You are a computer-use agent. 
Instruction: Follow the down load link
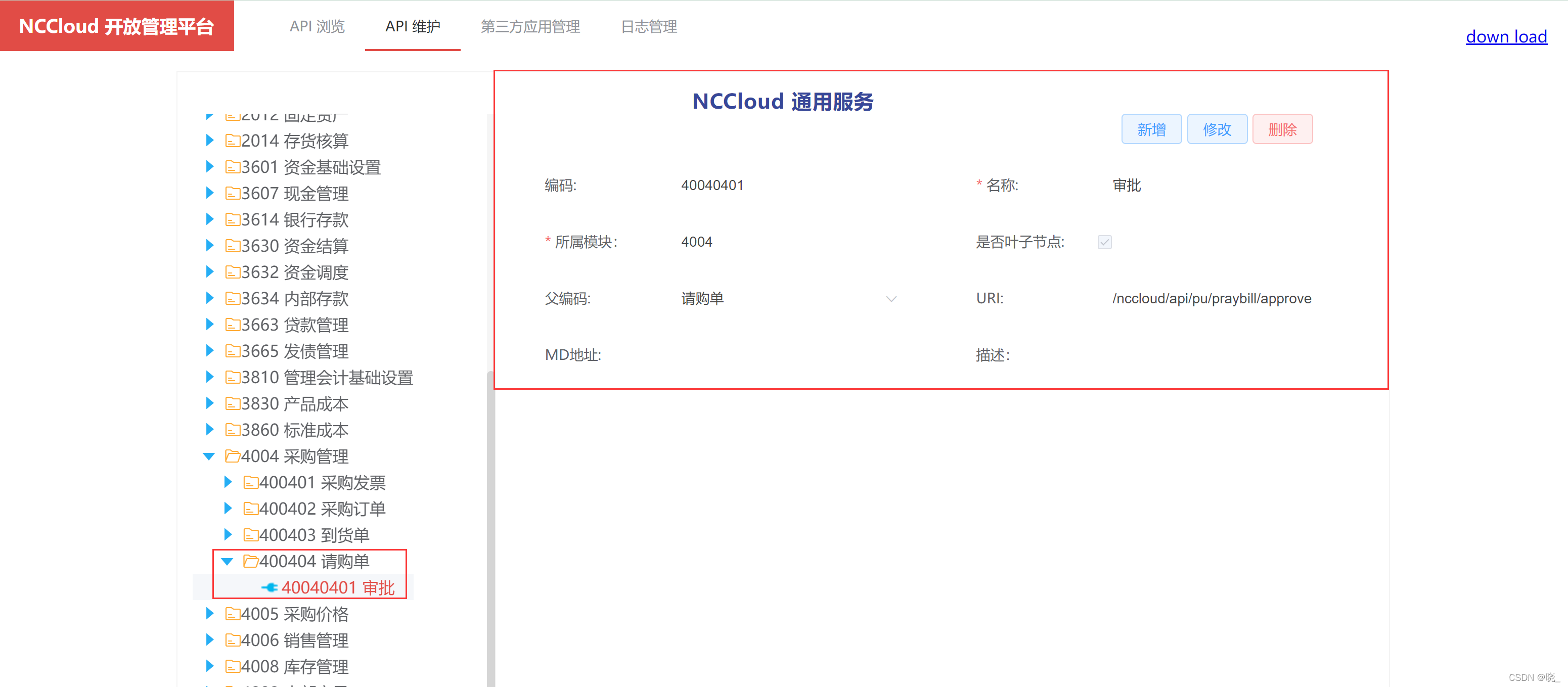[x=1506, y=36]
